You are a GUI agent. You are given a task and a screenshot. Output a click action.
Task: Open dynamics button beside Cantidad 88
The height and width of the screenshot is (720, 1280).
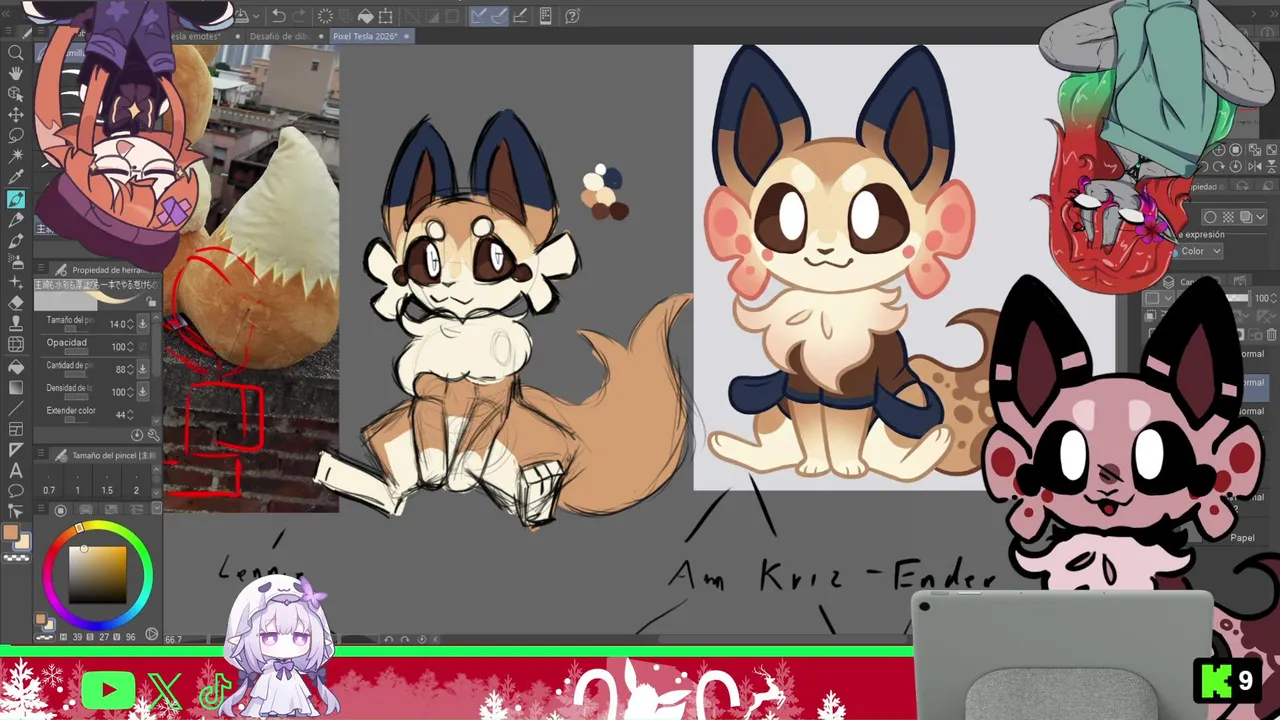[142, 369]
